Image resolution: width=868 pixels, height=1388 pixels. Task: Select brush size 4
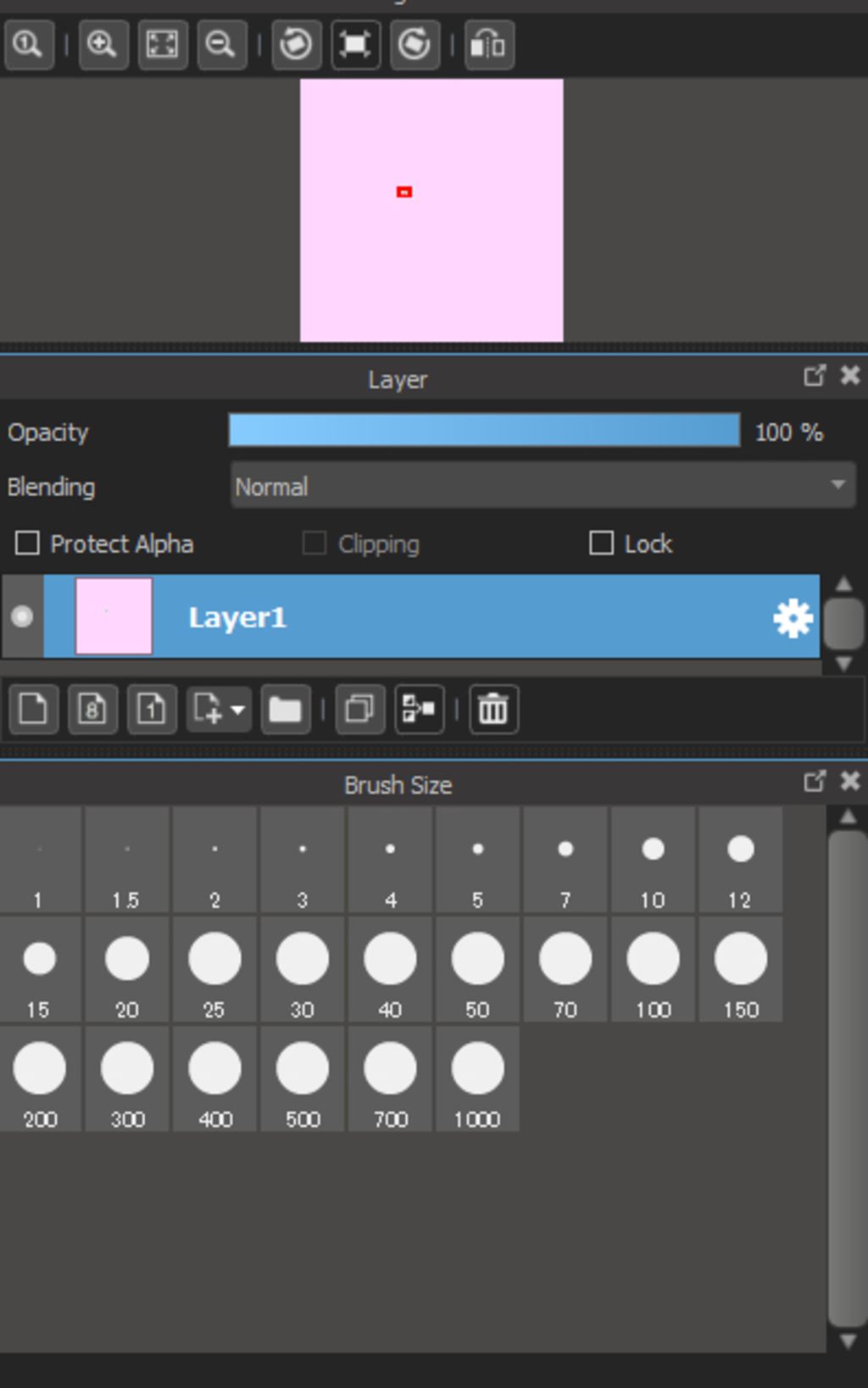pyautogui.click(x=390, y=860)
